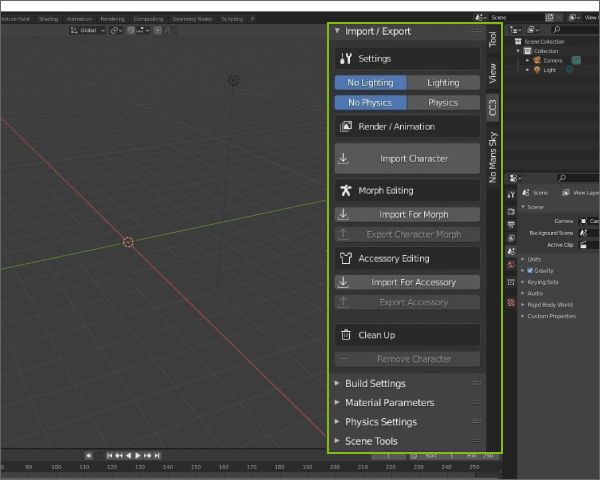The image size is (600, 480).
Task: Switch to the Compositing workspace tab
Action: point(148,19)
